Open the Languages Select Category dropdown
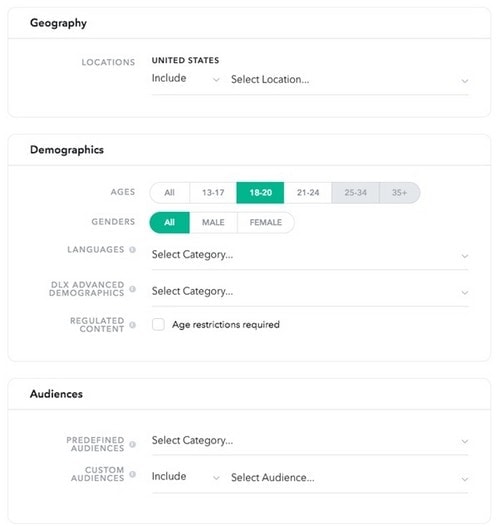The height and width of the screenshot is (530, 500). click(310, 255)
